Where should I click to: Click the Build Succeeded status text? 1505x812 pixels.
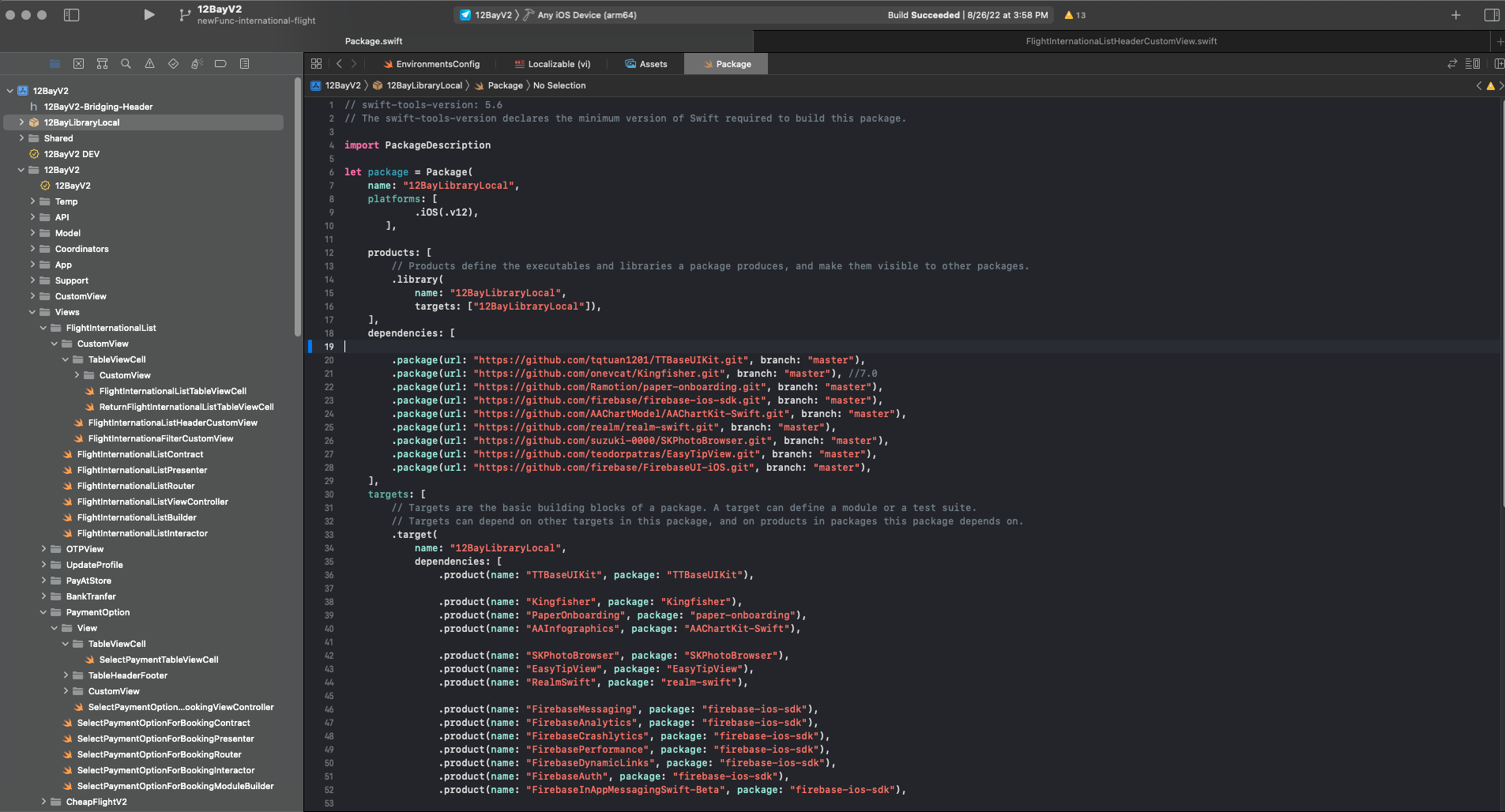point(924,15)
